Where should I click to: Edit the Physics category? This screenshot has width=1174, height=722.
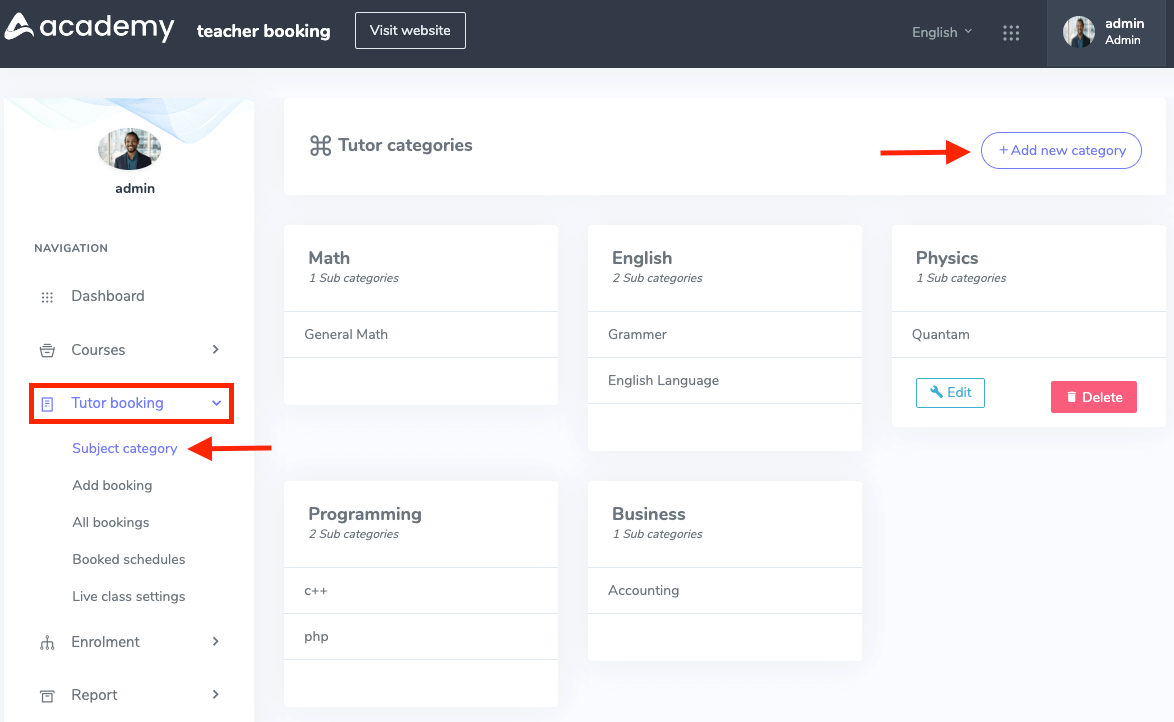[x=950, y=392]
